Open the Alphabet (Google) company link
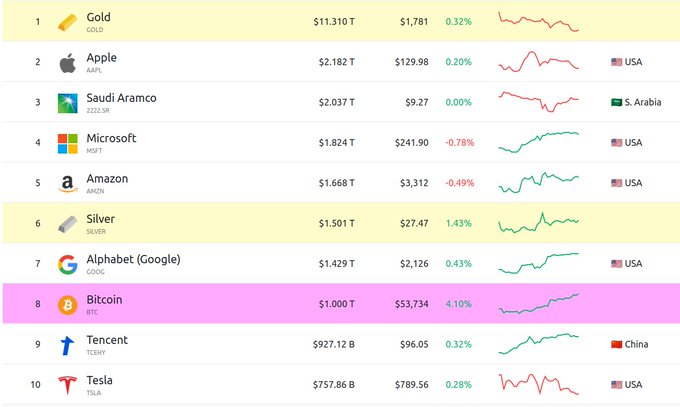680x407 pixels. [134, 259]
